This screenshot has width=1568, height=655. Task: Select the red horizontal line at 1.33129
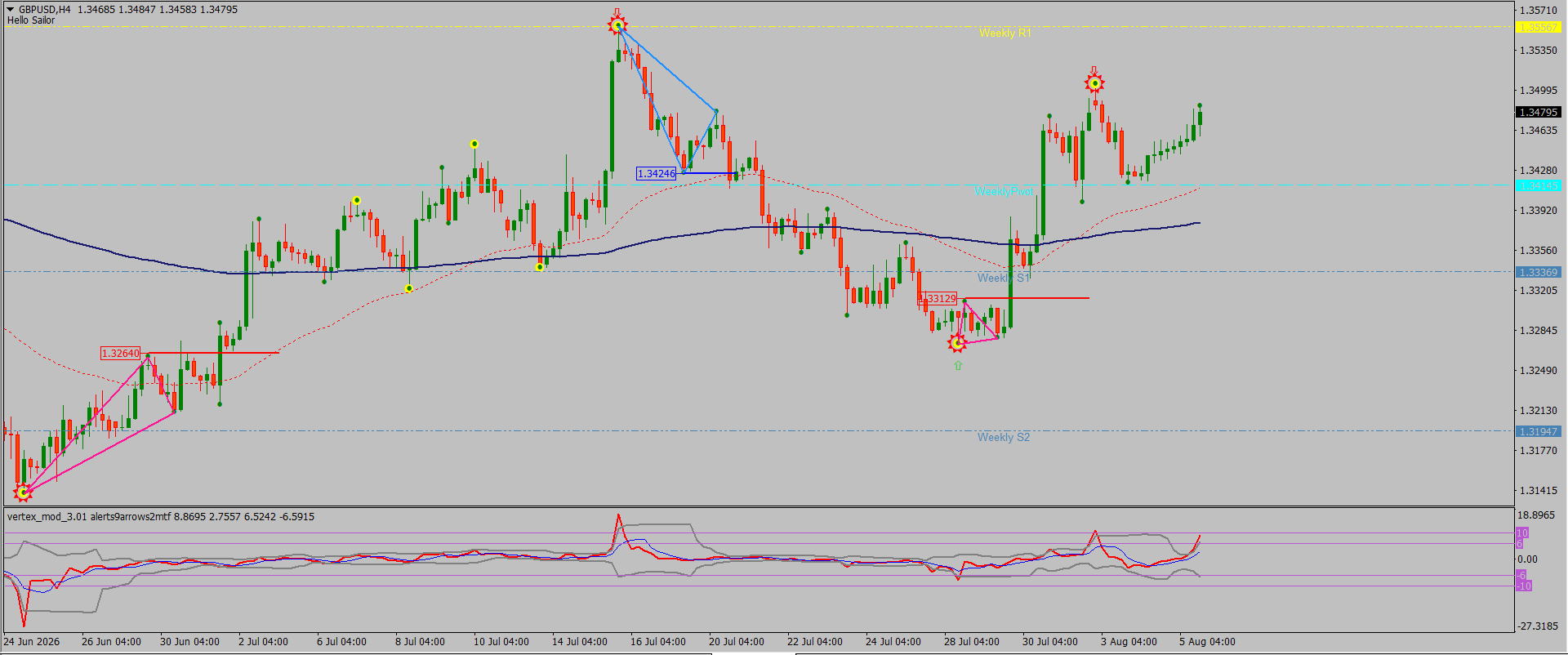coord(1027,298)
